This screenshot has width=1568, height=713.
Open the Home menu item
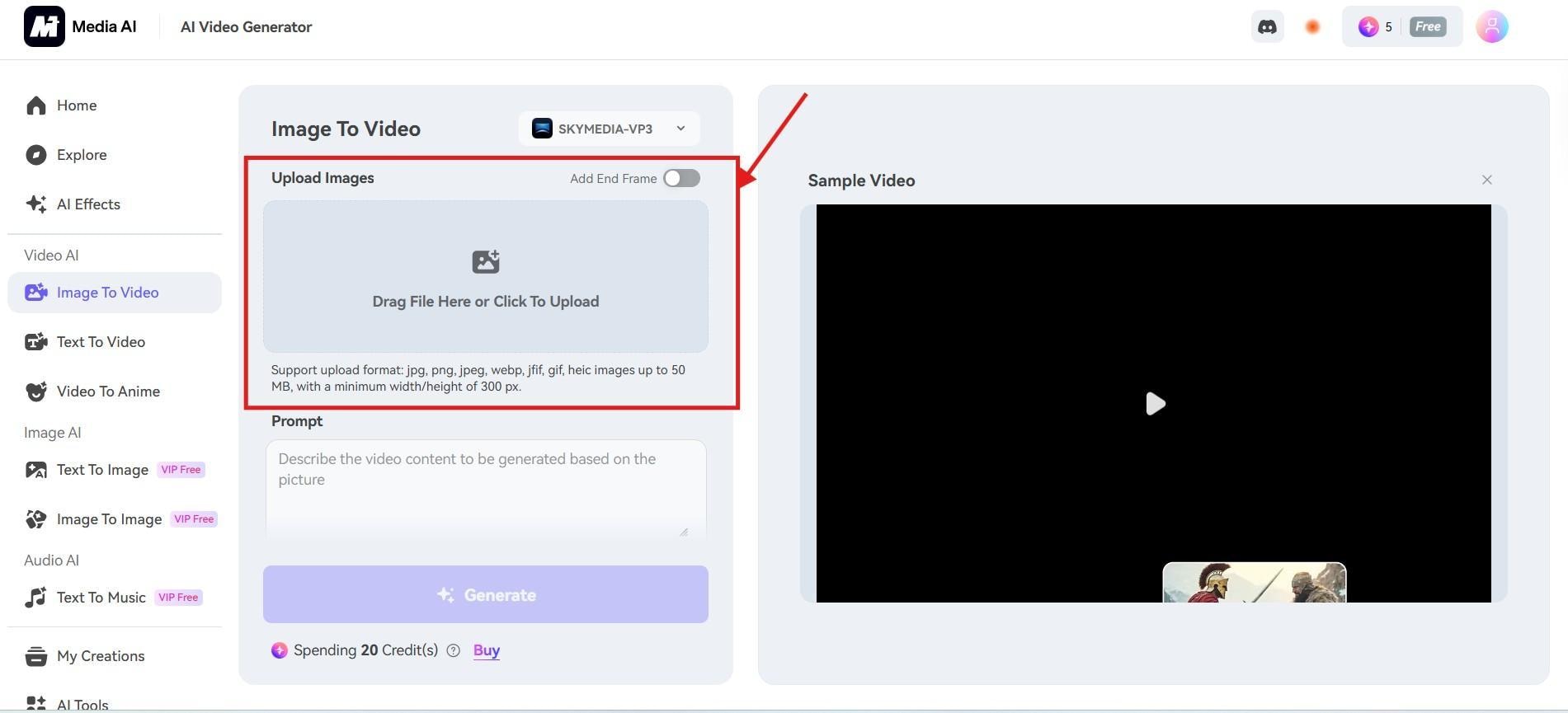coord(115,106)
